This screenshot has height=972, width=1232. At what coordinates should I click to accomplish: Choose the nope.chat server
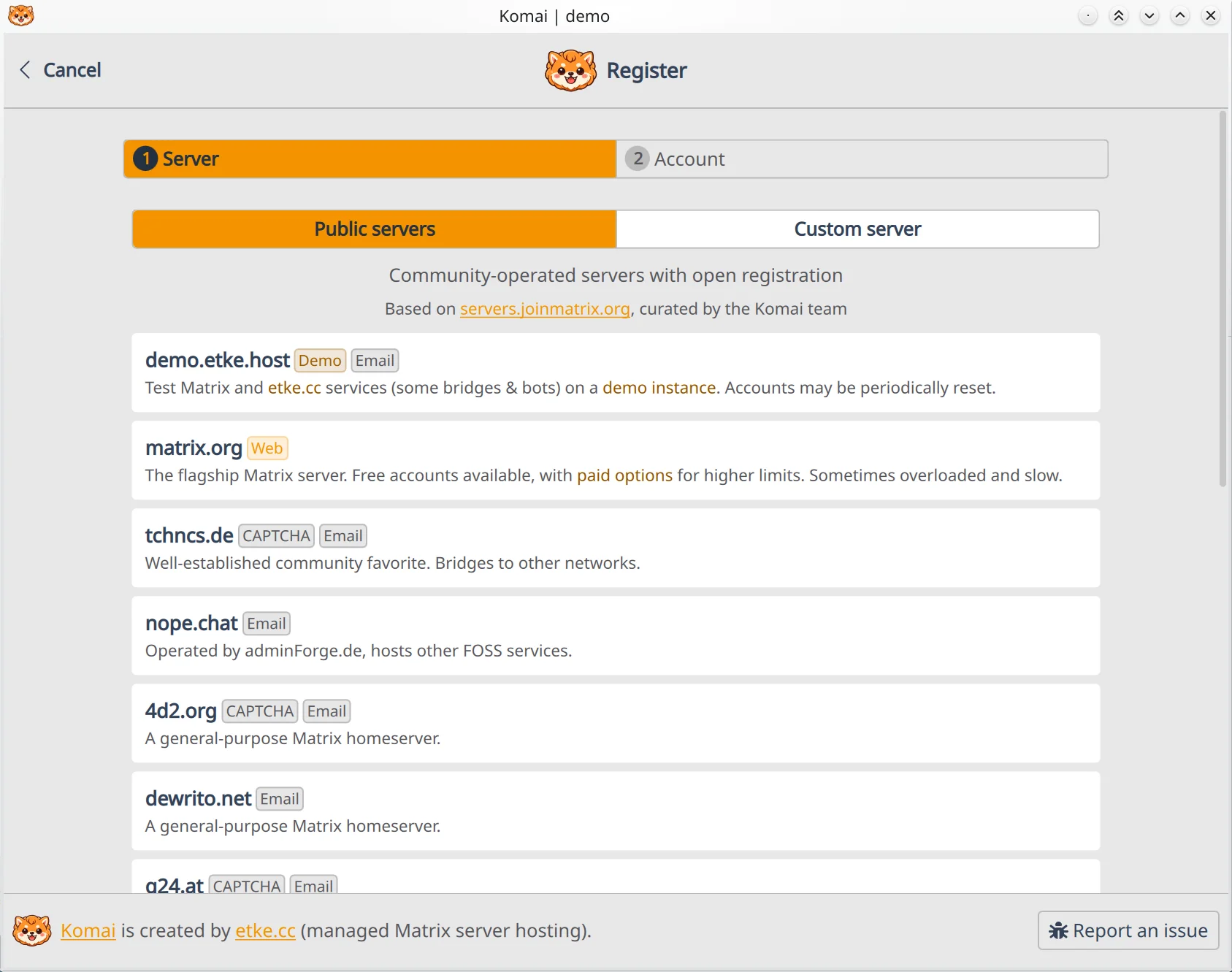[x=616, y=635]
